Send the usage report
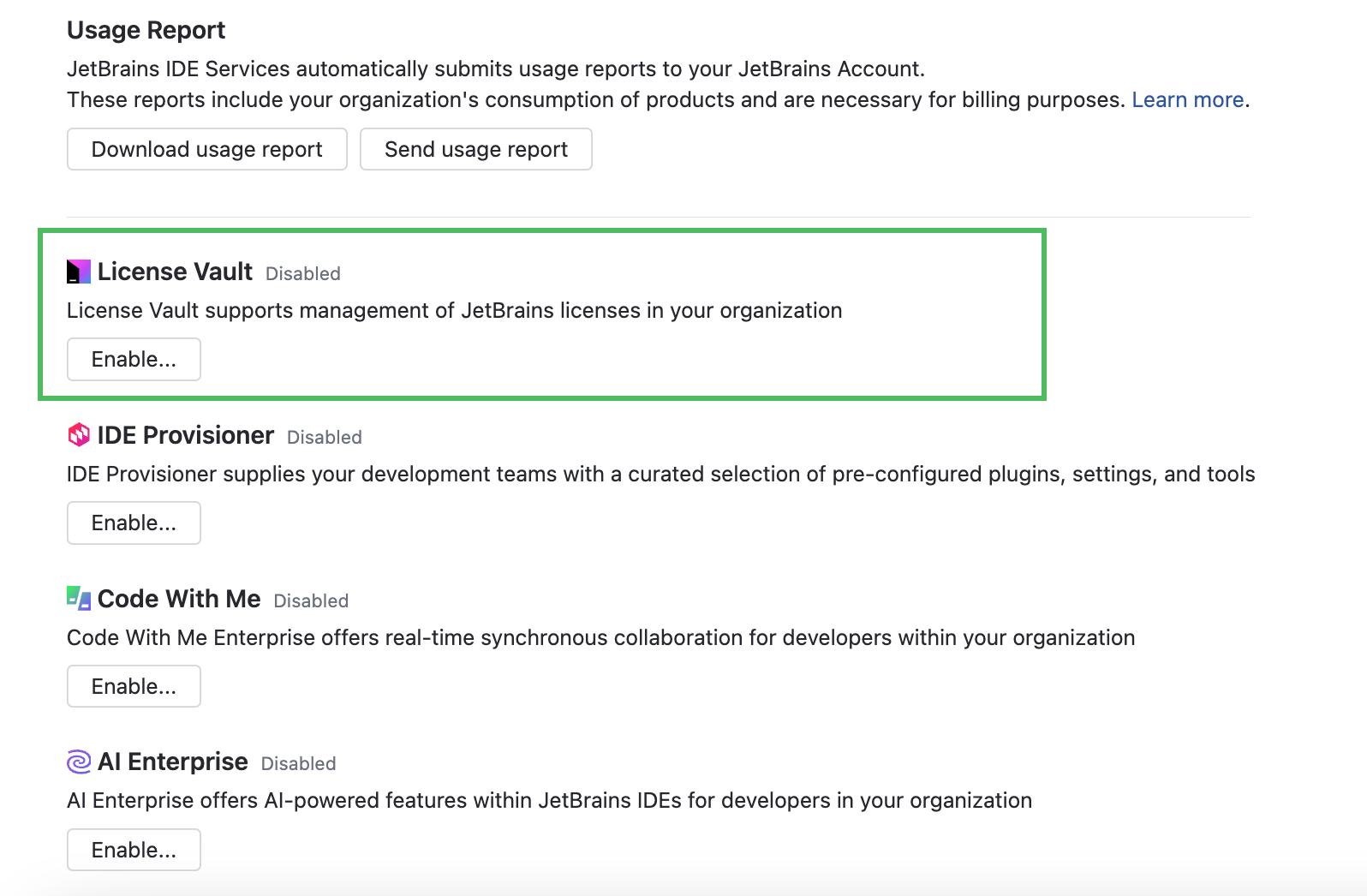The height and width of the screenshot is (896, 1367). [476, 149]
